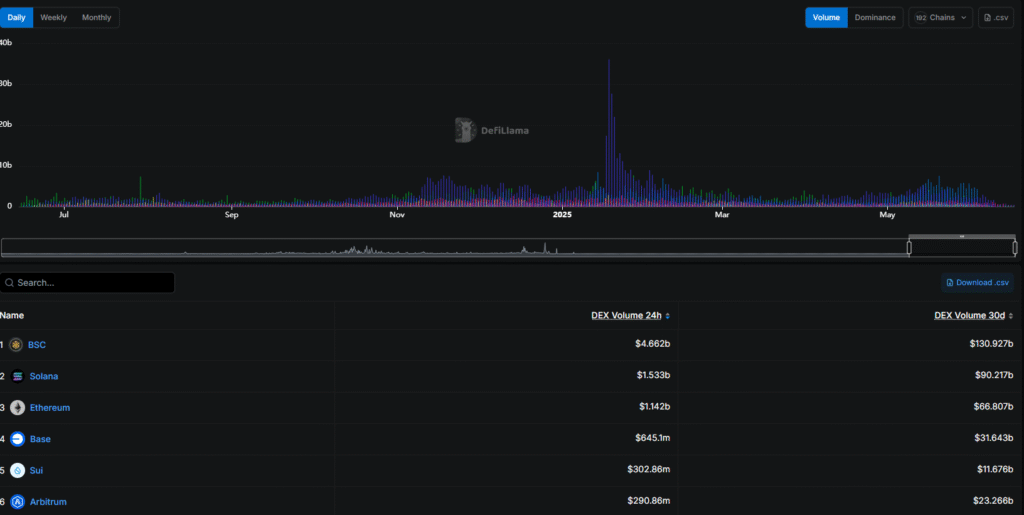Click the range selector top grip

point(962,236)
